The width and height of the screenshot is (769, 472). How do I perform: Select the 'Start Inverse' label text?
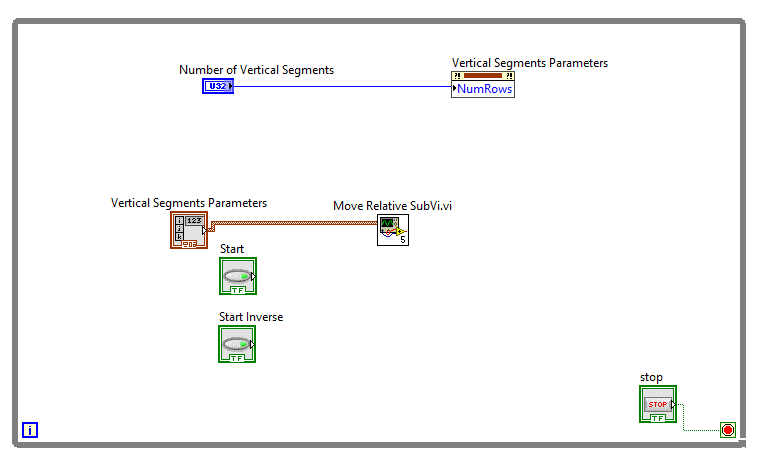pyautogui.click(x=251, y=317)
